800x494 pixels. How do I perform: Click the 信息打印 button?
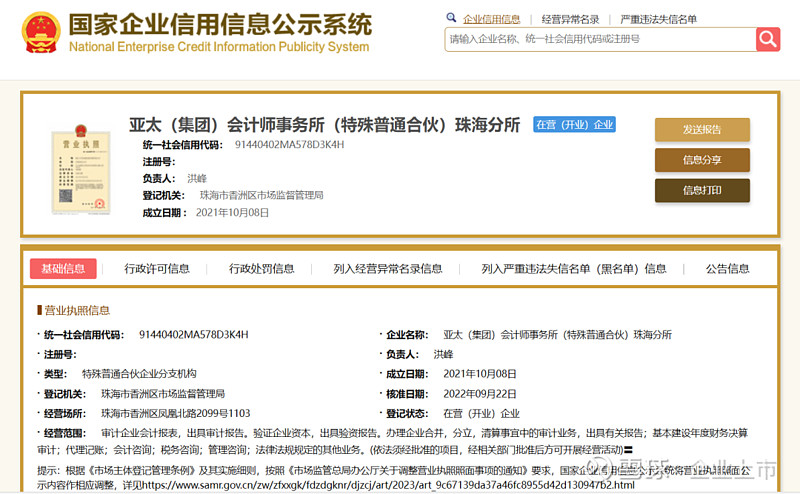[702, 190]
